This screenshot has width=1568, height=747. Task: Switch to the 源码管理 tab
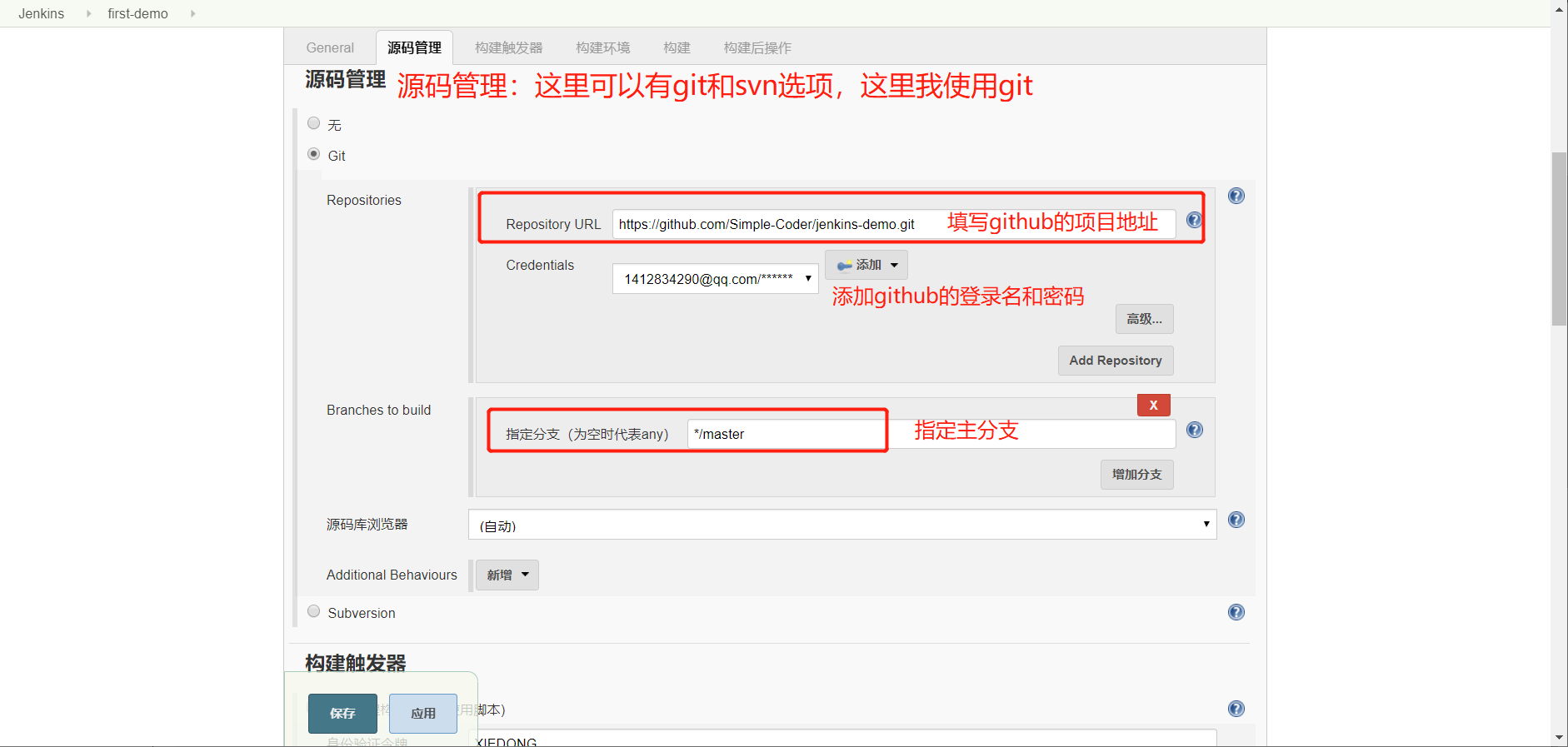click(x=414, y=47)
